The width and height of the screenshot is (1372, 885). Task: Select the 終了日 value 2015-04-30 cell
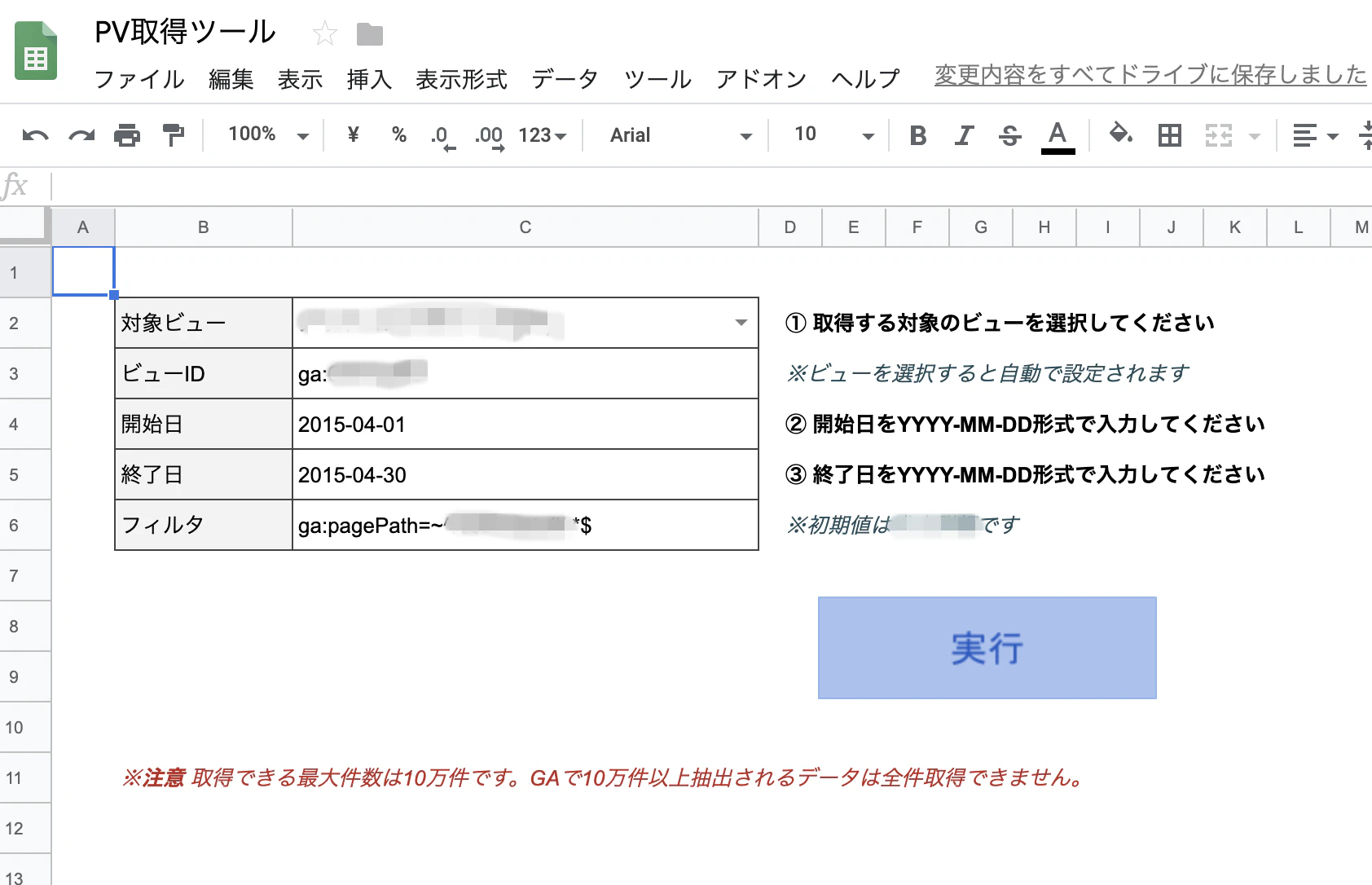point(525,474)
